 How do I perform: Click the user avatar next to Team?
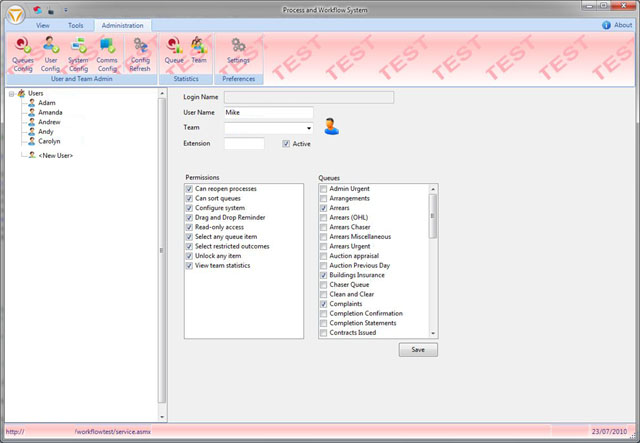tap(332, 127)
